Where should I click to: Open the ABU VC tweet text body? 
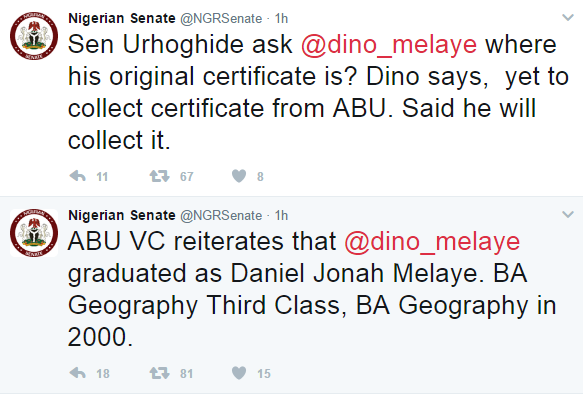tap(312, 289)
